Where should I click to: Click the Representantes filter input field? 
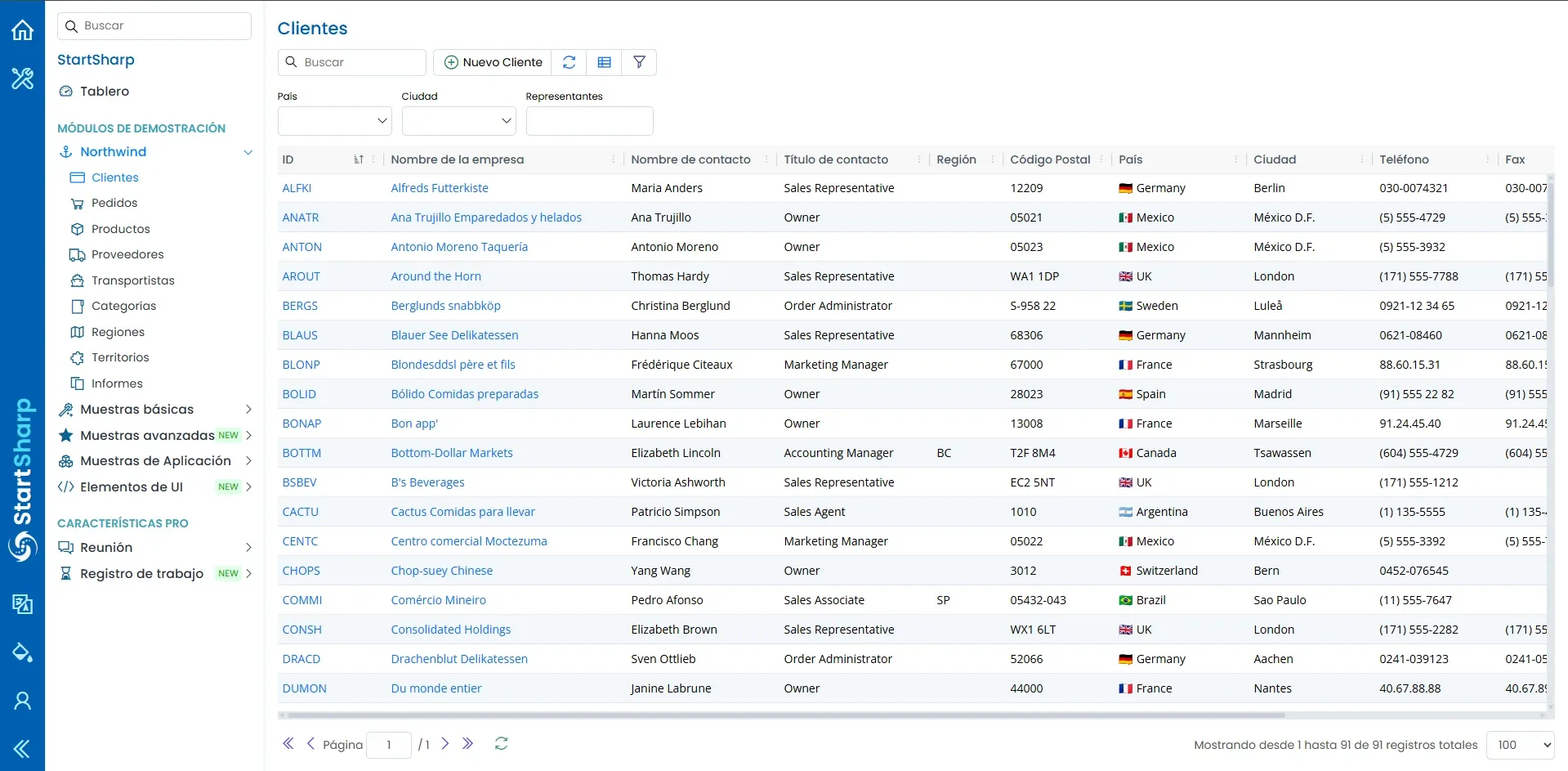click(589, 121)
